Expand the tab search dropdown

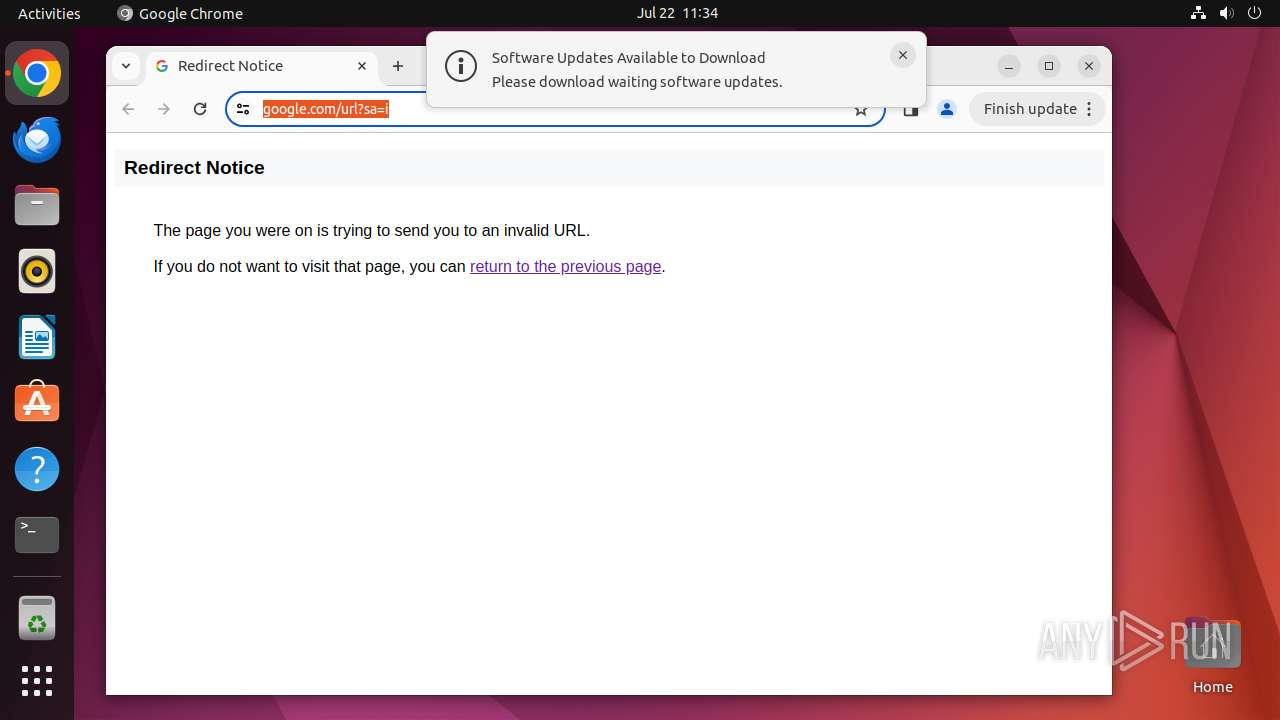pos(125,66)
